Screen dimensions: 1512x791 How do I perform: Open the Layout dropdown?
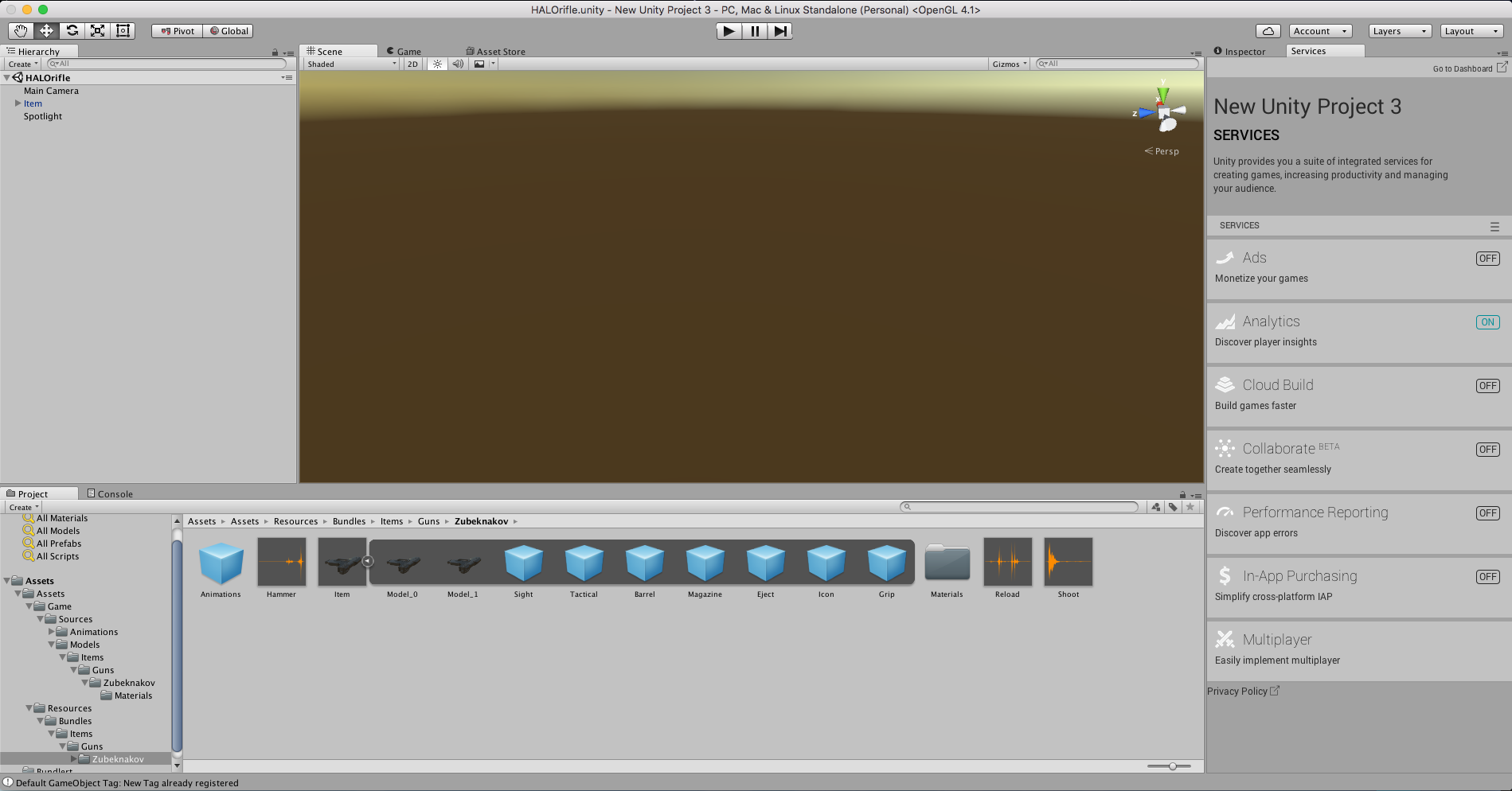coord(1471,31)
